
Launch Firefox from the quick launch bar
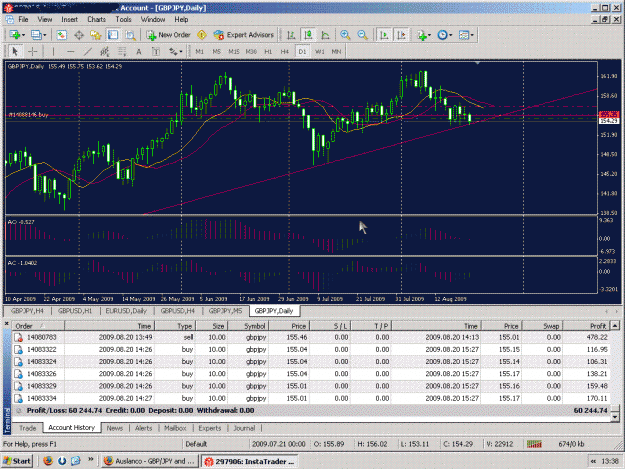click(48, 461)
